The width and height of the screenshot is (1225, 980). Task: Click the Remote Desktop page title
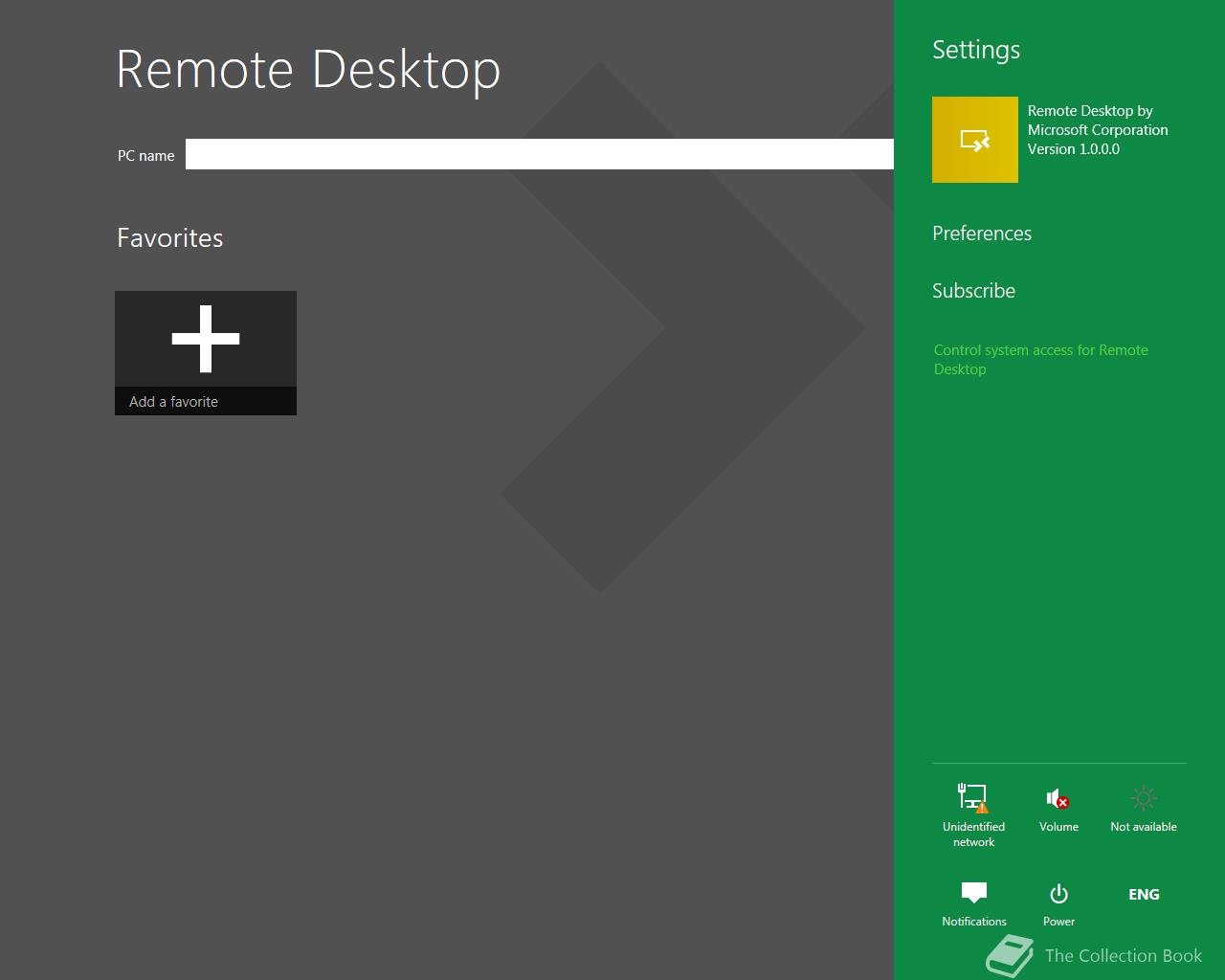click(308, 69)
